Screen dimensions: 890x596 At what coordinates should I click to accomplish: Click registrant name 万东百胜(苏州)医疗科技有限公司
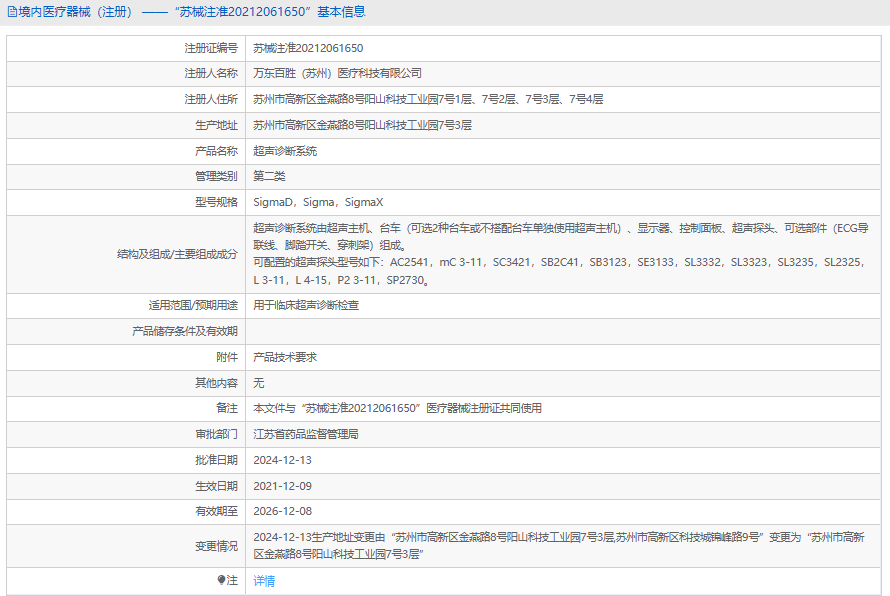coord(337,73)
